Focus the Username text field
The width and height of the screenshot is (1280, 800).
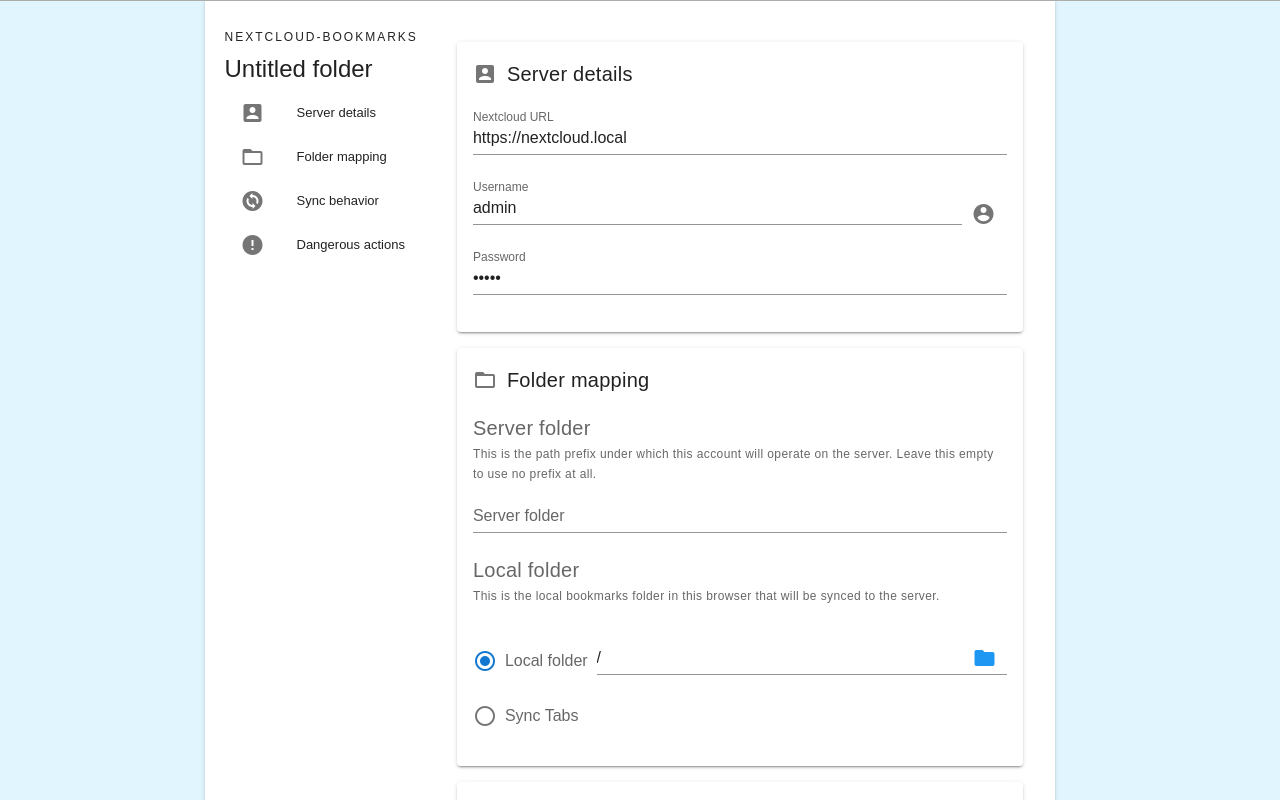pyautogui.click(x=716, y=208)
